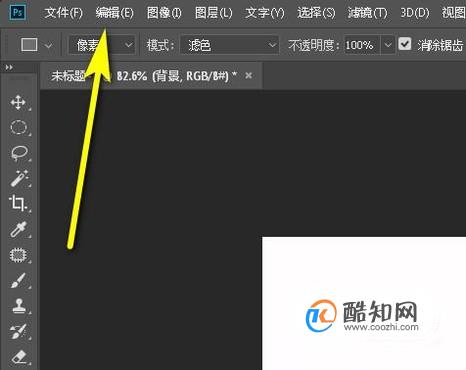Open the 滤镜(T) menu

tap(367, 13)
